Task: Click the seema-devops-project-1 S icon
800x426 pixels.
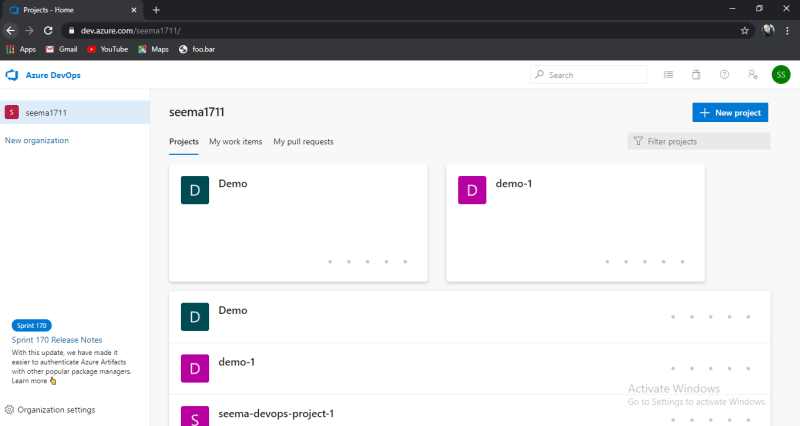Action: pos(195,416)
